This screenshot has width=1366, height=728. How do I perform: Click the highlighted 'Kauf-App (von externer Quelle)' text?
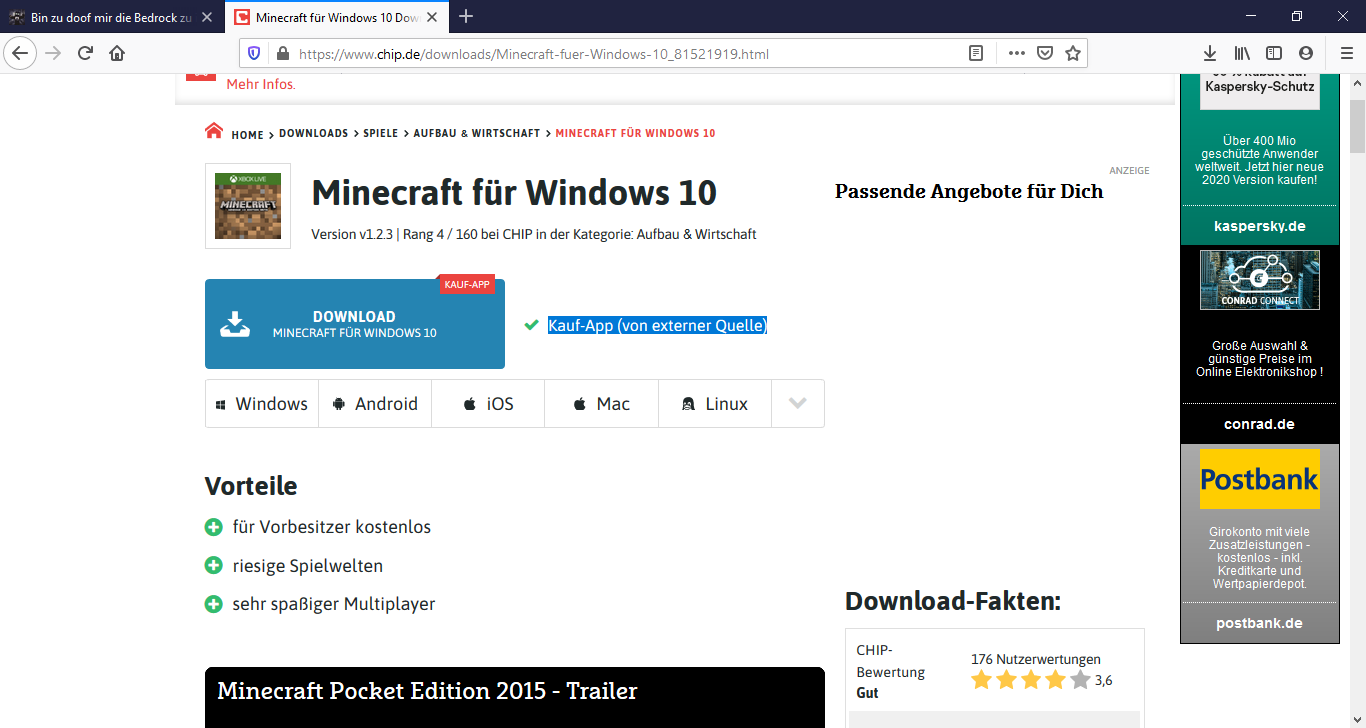click(x=657, y=325)
